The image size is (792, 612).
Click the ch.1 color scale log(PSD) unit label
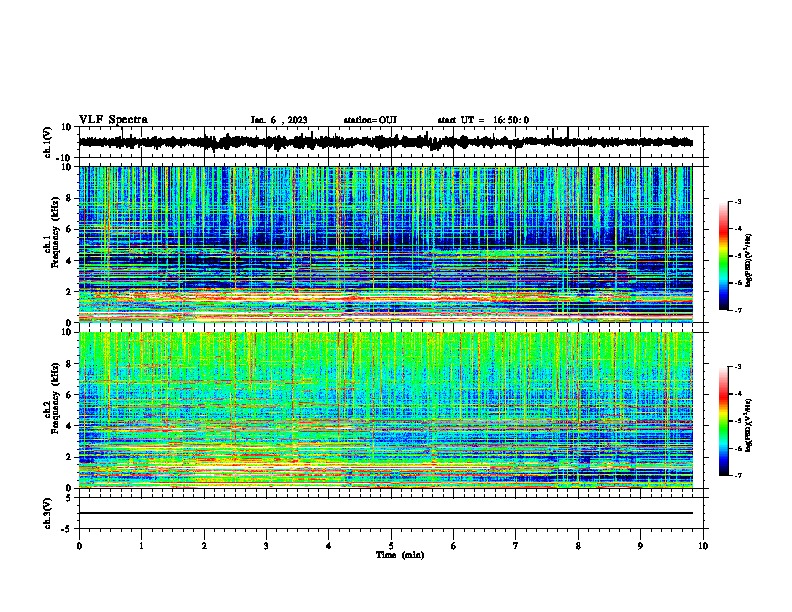coord(749,260)
